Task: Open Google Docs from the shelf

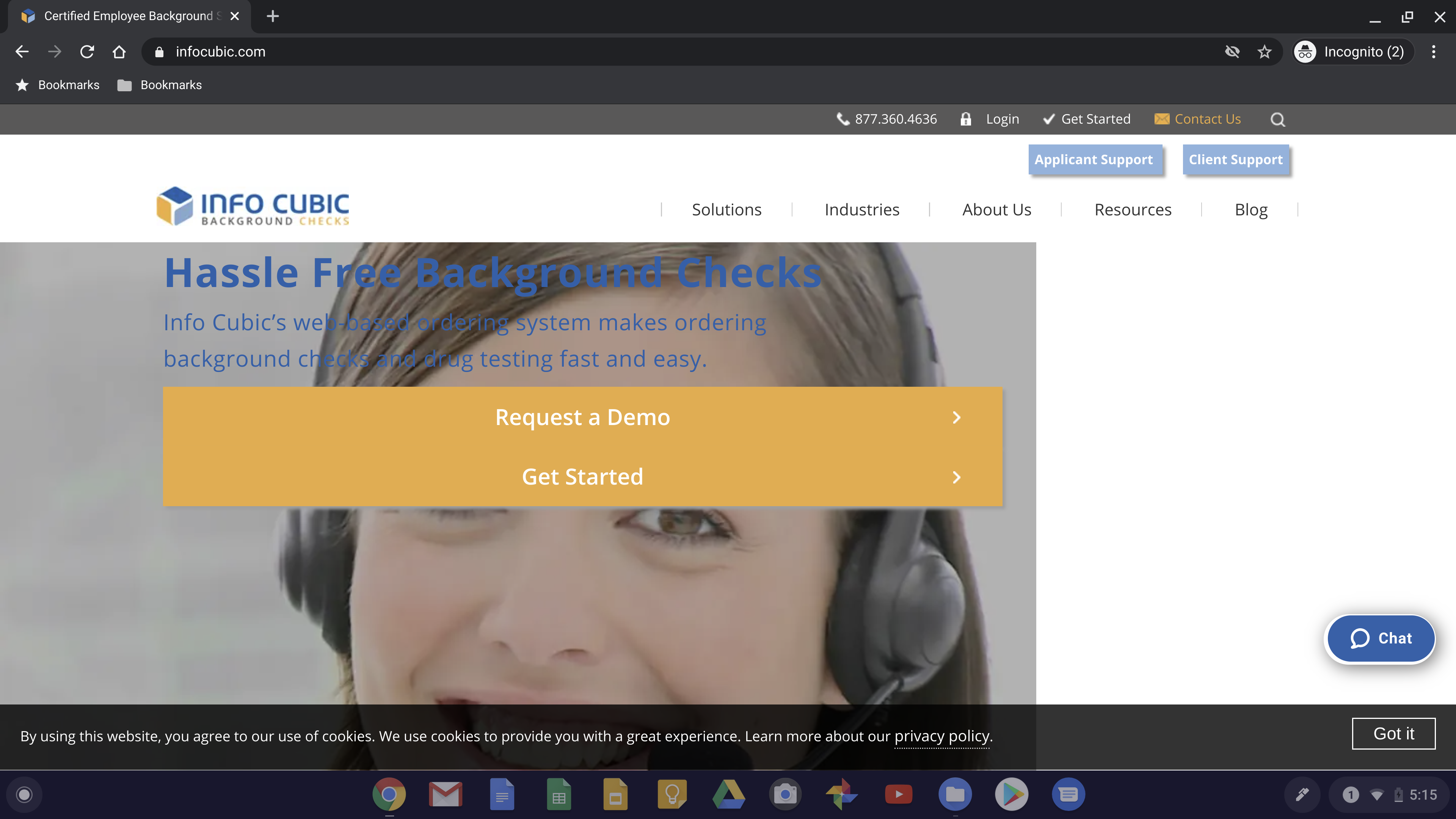Action: (502, 795)
